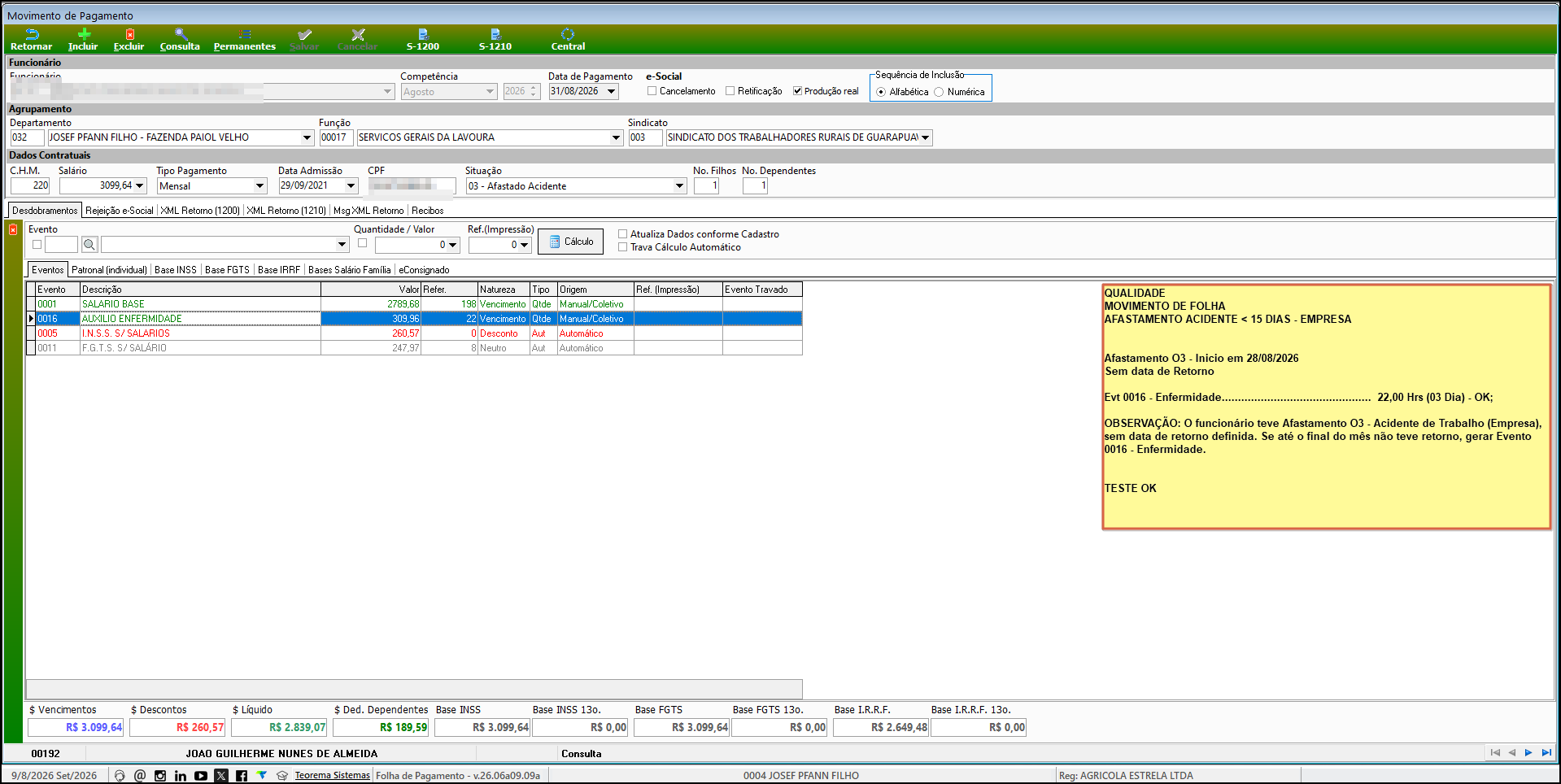Switch to the Rejeição e-Social tab
Viewport: 1561px width, 784px height.
[x=120, y=211]
